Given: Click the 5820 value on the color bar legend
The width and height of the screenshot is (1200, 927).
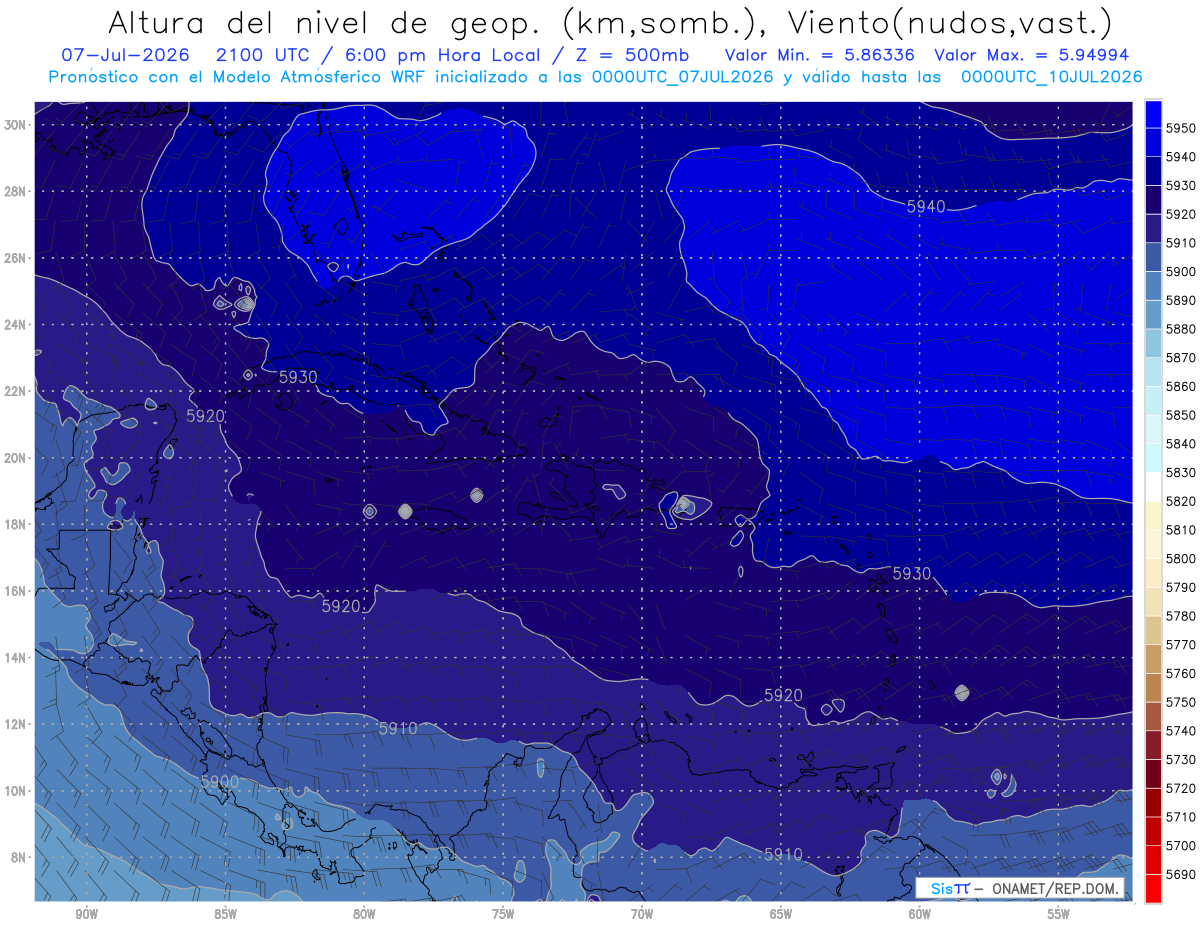Looking at the screenshot, I should click(1181, 501).
